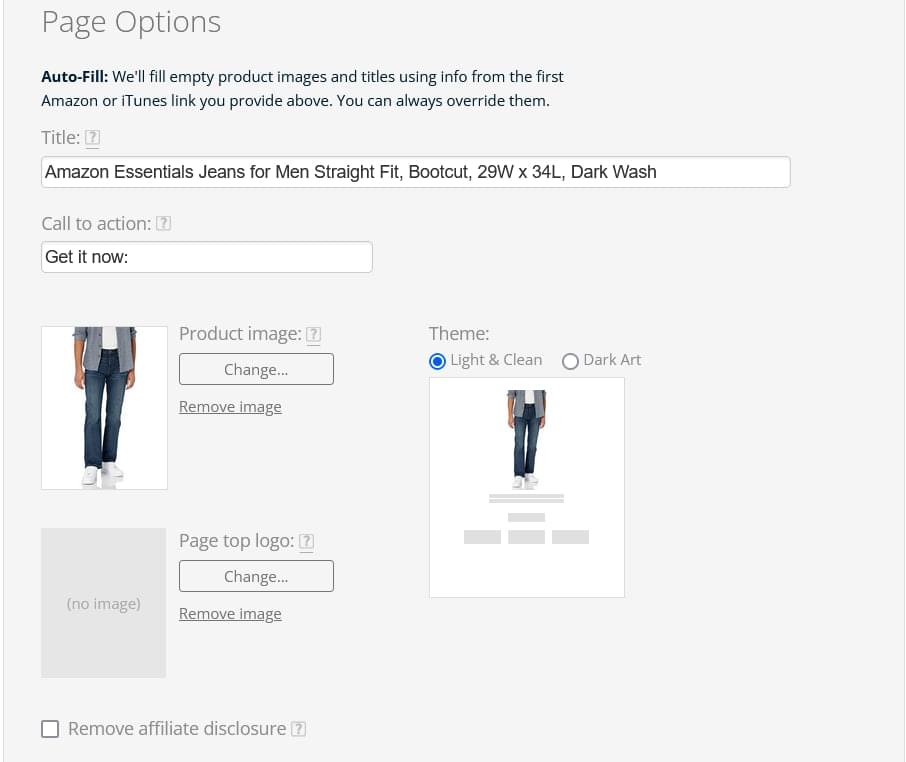
Task: Remove the page top logo image link
Action: 230,614
